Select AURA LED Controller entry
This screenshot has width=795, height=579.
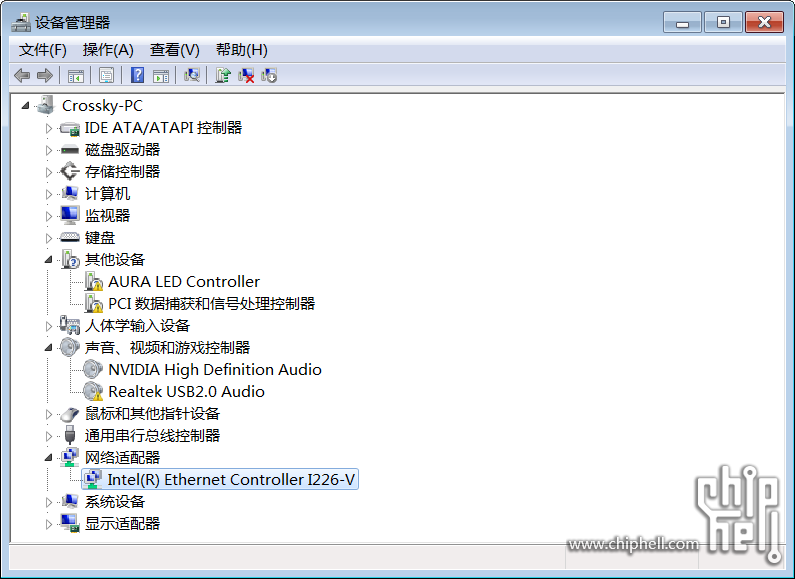click(x=184, y=281)
